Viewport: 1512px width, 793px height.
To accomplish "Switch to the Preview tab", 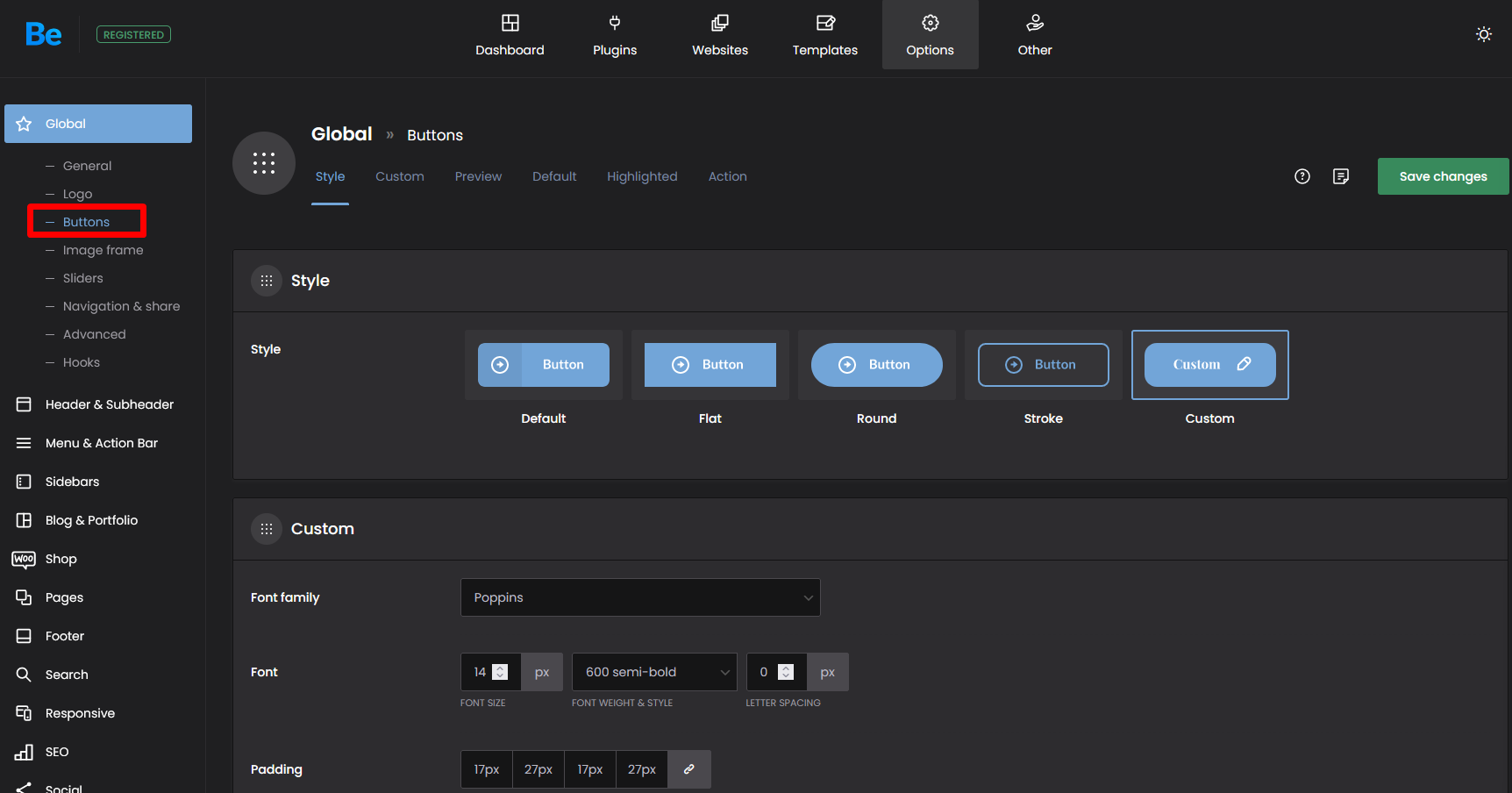I will [x=478, y=176].
